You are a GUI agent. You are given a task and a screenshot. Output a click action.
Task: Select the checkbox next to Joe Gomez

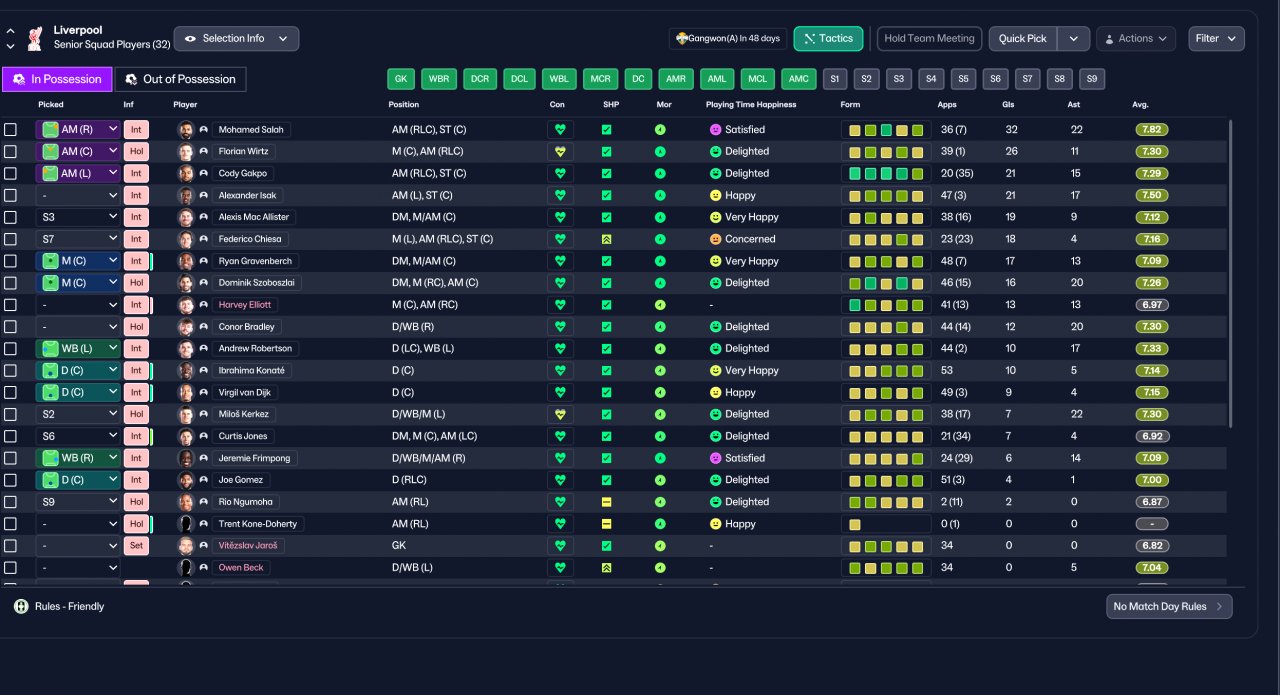point(10,480)
